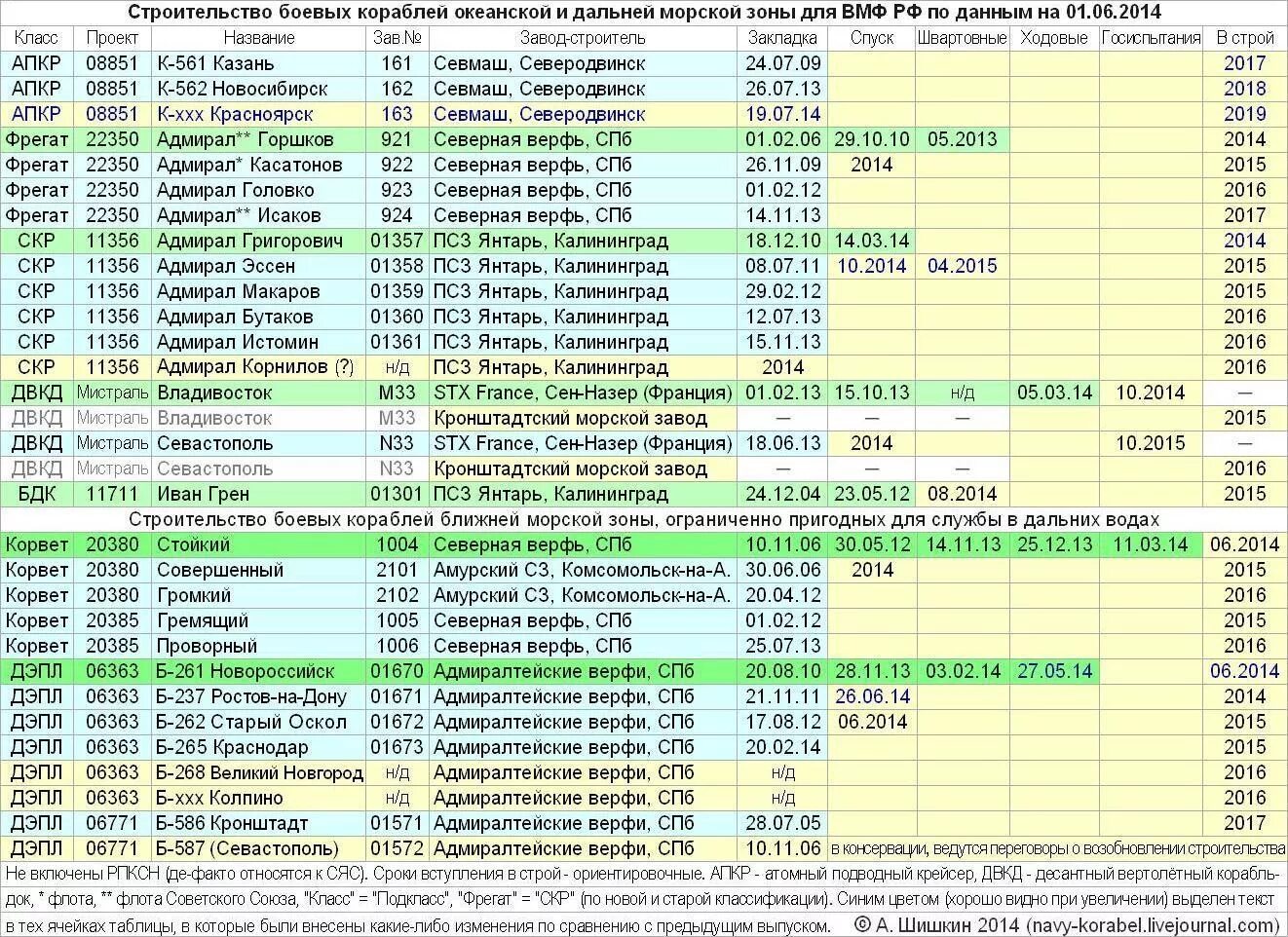The image size is (1288, 937).
Task: Click the '27.05.14' sea trials cell
Action: coord(1054,671)
